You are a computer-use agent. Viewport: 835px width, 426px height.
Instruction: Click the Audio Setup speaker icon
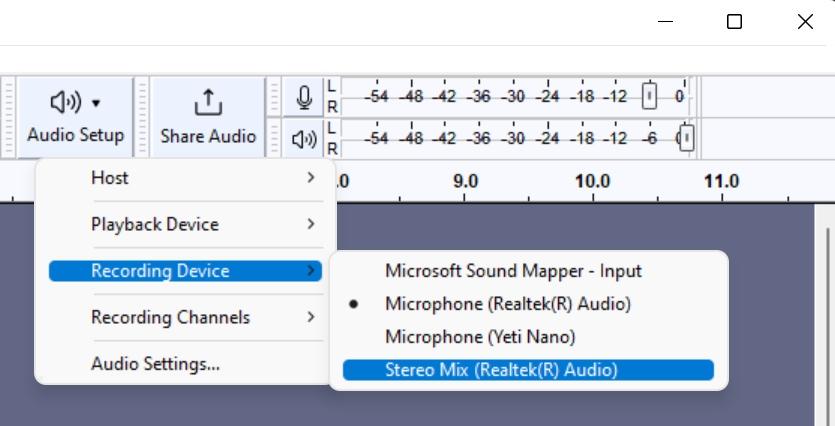(66, 102)
